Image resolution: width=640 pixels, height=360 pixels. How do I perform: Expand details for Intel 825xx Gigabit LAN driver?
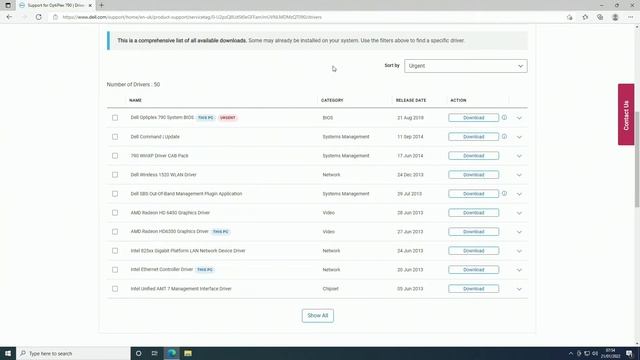coord(519,251)
